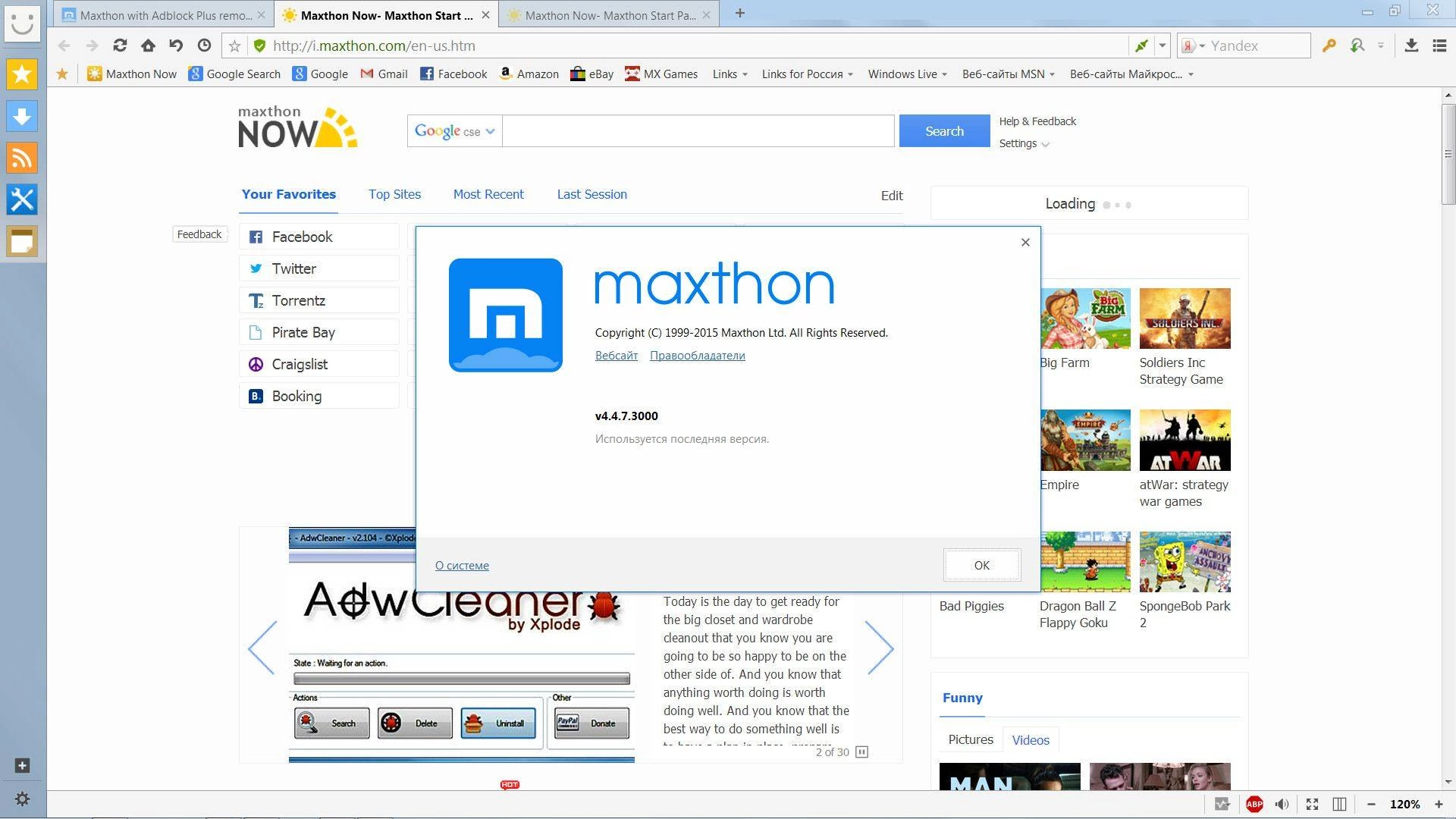This screenshot has height=819, width=1456.
Task: Open the Вебсайт link in About dialog
Action: pyautogui.click(x=616, y=355)
